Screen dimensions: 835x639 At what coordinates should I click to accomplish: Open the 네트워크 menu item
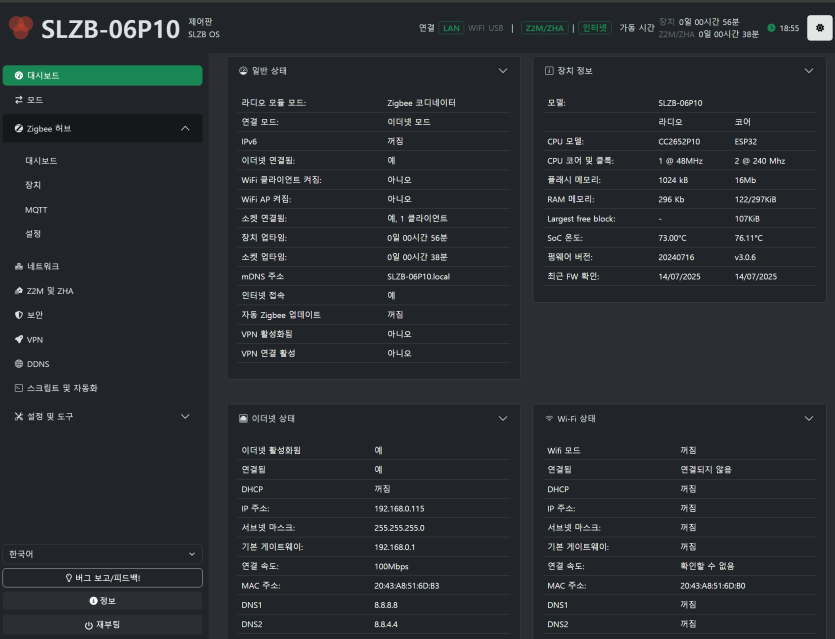(102, 266)
